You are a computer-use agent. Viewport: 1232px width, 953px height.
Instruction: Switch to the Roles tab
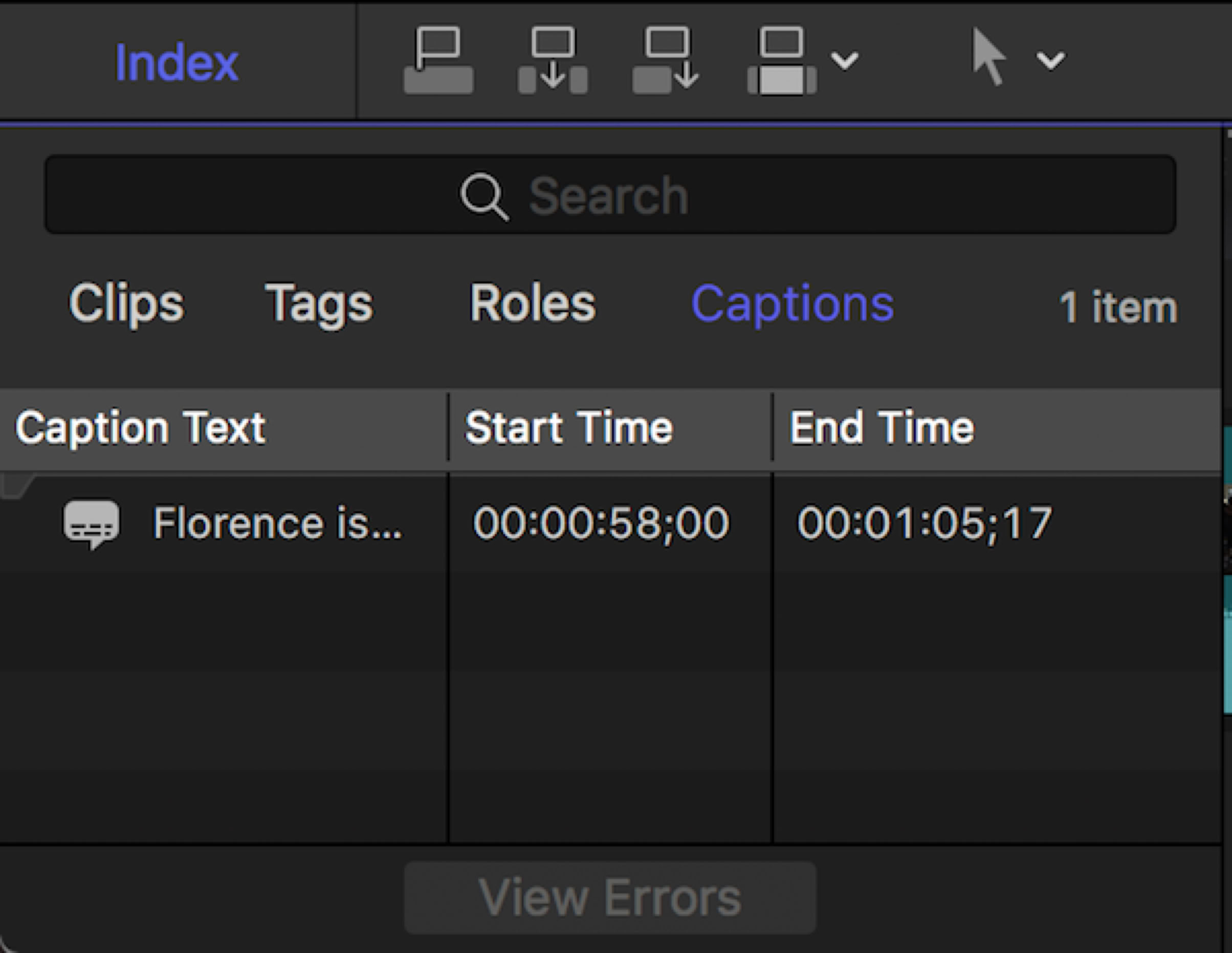click(x=533, y=304)
